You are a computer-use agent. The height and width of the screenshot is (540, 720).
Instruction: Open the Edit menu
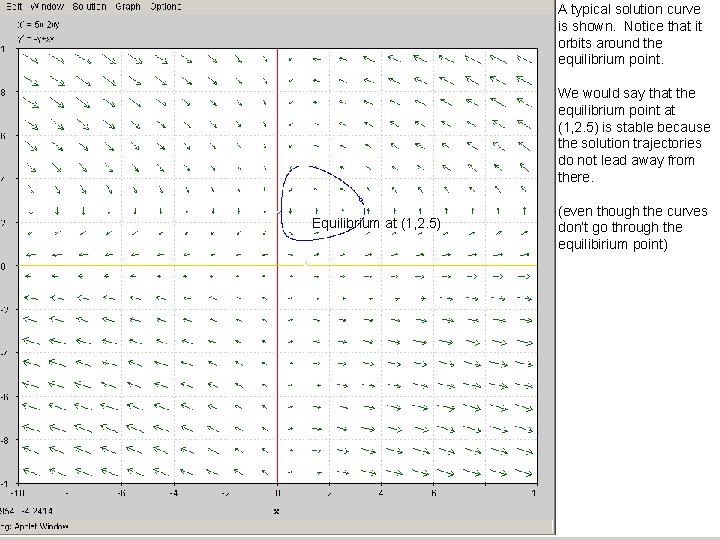14,6
